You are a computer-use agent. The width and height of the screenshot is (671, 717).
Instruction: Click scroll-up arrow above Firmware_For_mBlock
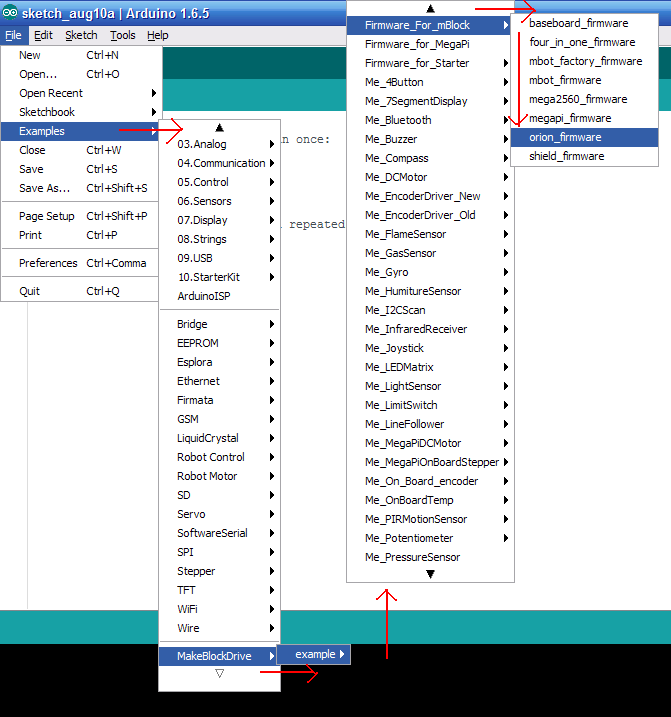(x=430, y=8)
